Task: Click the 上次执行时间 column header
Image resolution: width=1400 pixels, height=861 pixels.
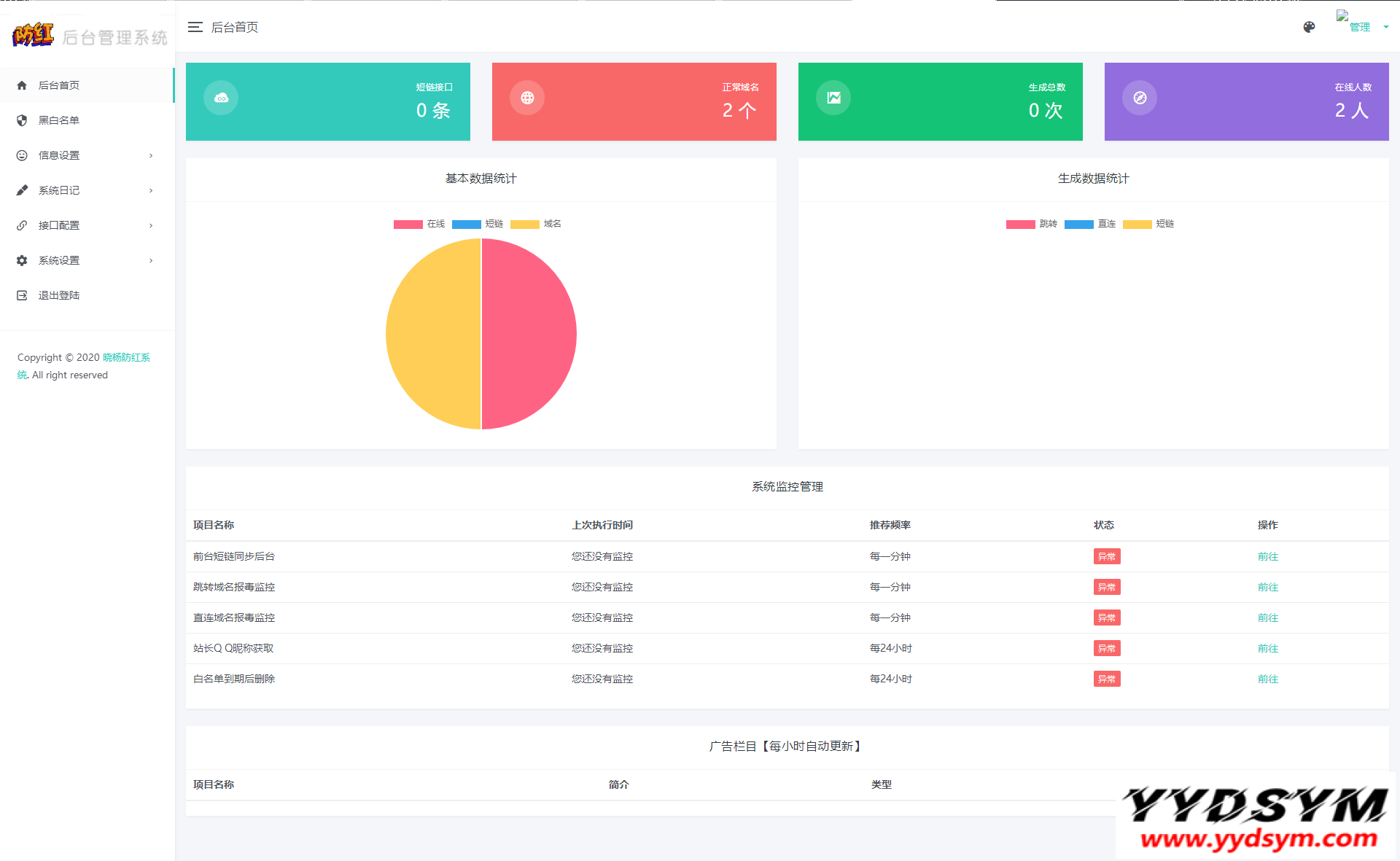Action: coord(602,525)
